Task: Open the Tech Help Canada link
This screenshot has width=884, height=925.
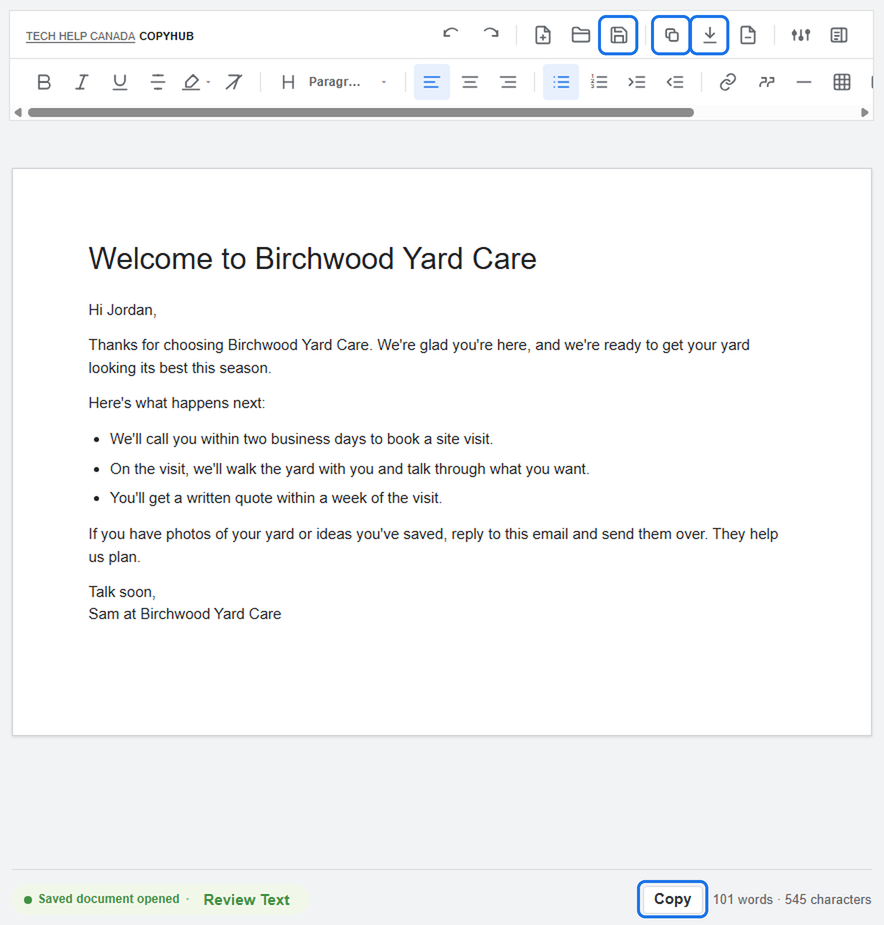Action: point(80,36)
